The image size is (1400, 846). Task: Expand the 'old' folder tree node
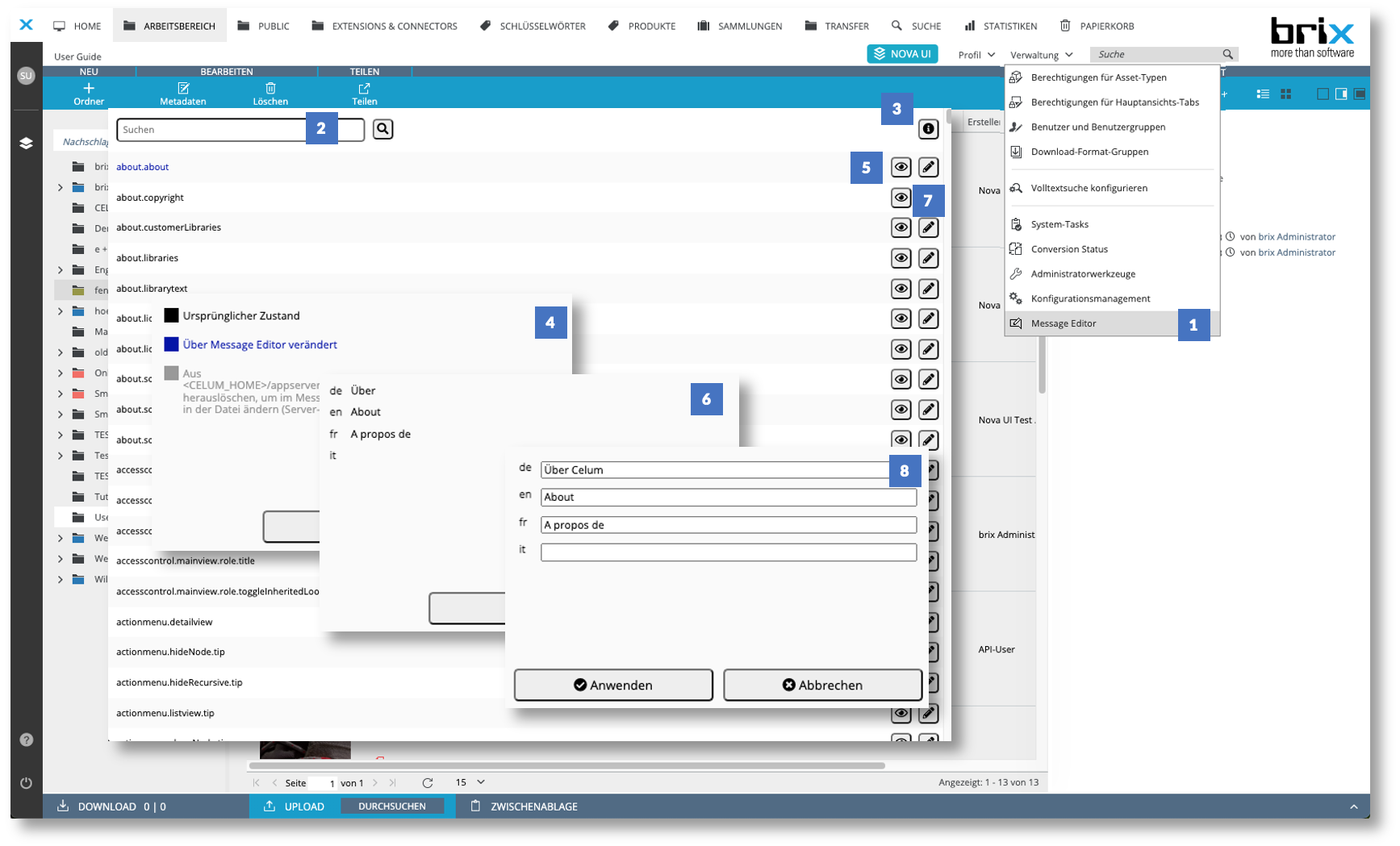click(61, 352)
